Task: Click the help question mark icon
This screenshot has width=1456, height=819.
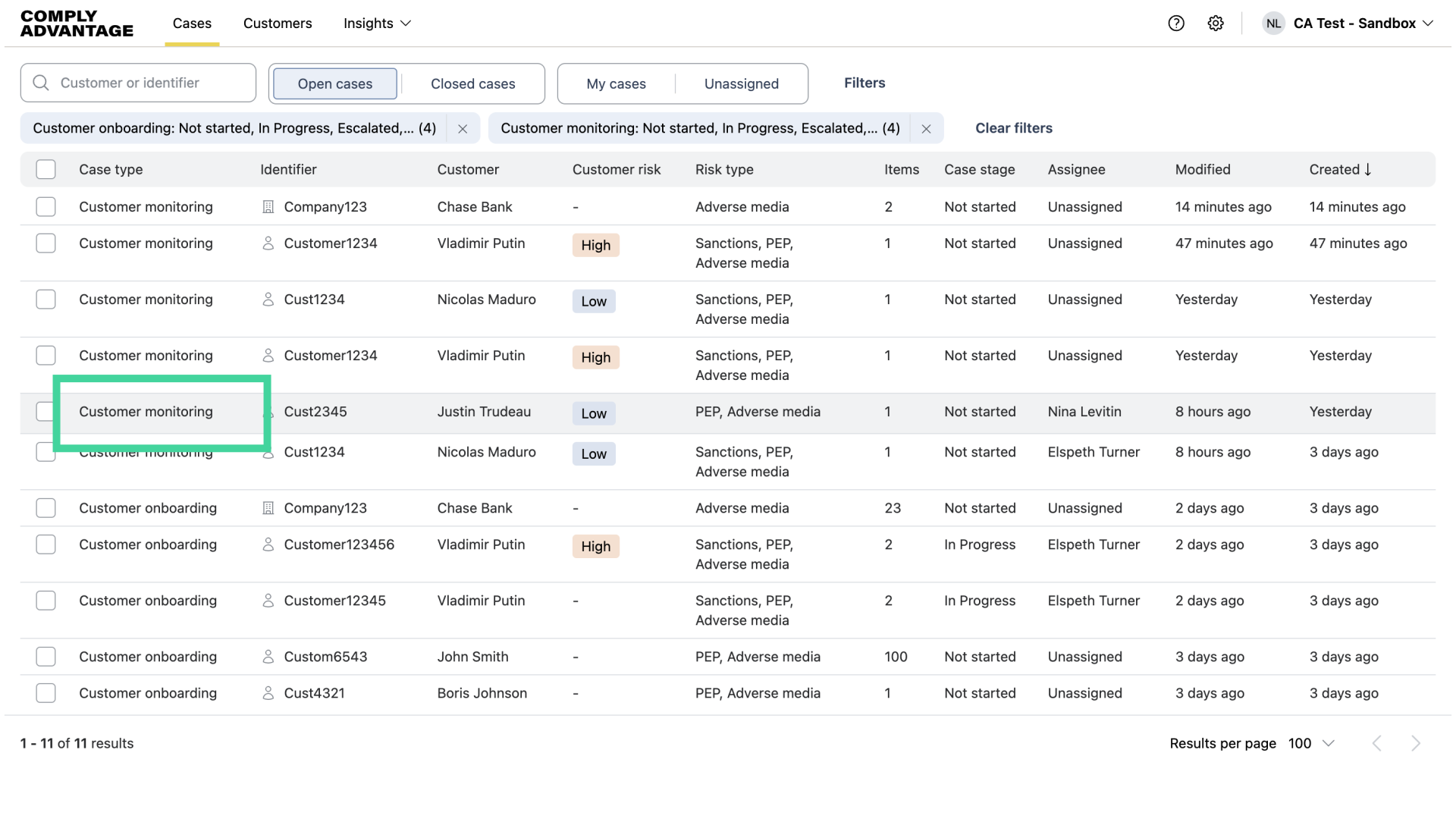Action: point(1176,24)
